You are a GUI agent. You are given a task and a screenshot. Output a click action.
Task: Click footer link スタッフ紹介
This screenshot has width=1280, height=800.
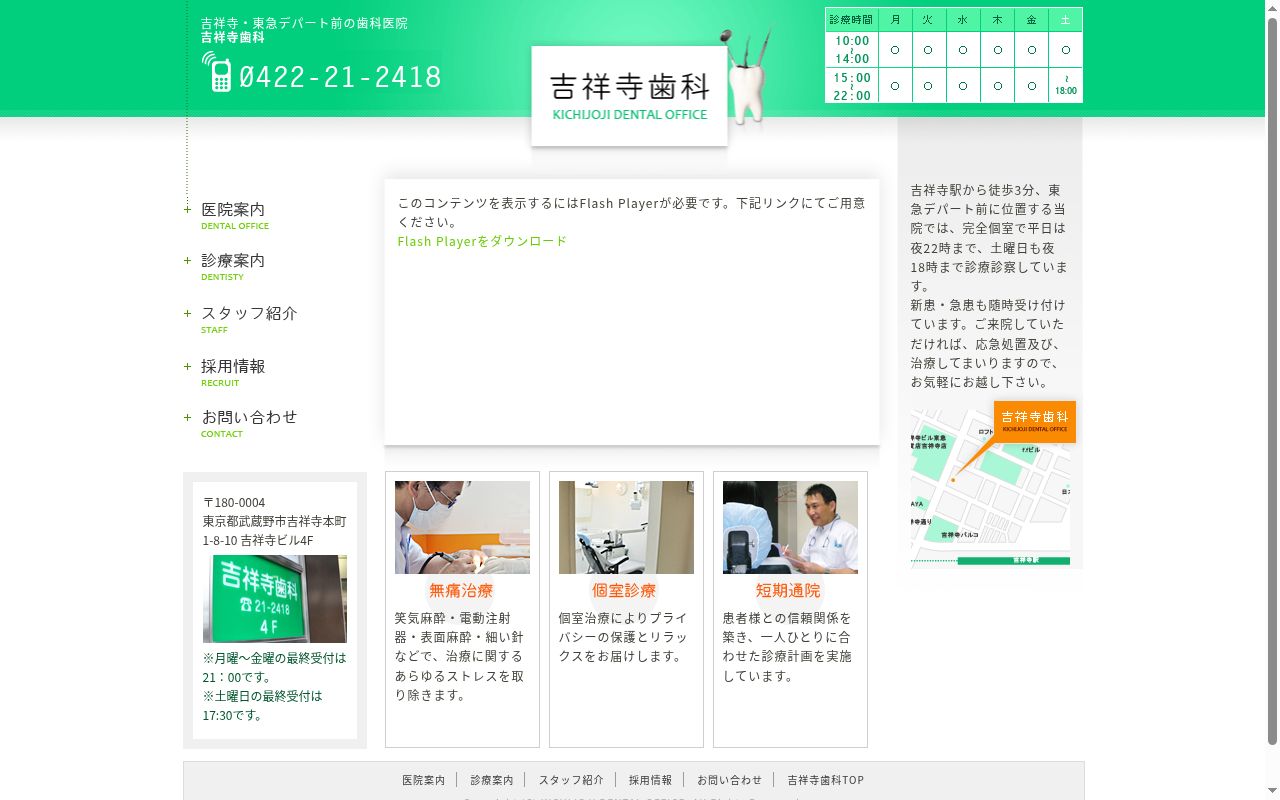[x=571, y=780]
